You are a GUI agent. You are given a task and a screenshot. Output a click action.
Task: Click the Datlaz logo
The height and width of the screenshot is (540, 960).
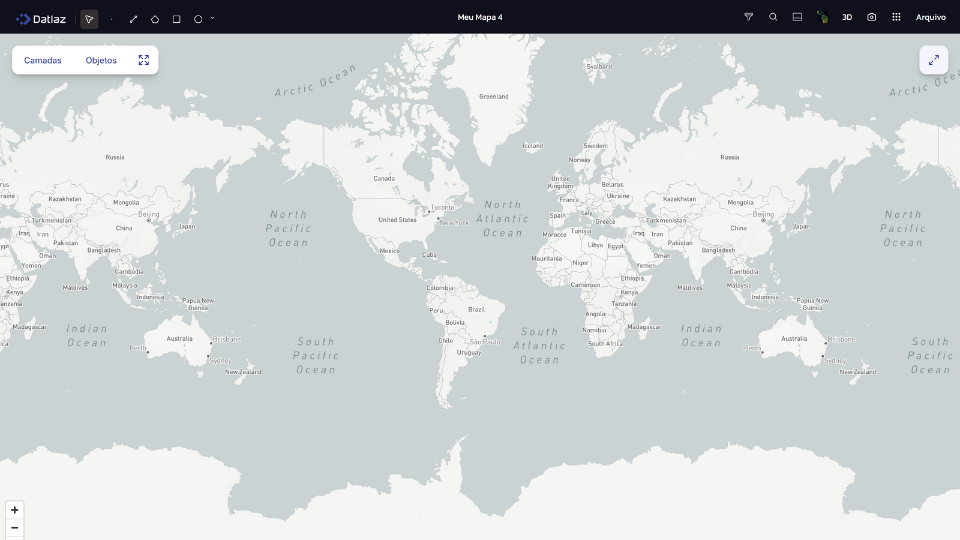[x=40, y=19]
